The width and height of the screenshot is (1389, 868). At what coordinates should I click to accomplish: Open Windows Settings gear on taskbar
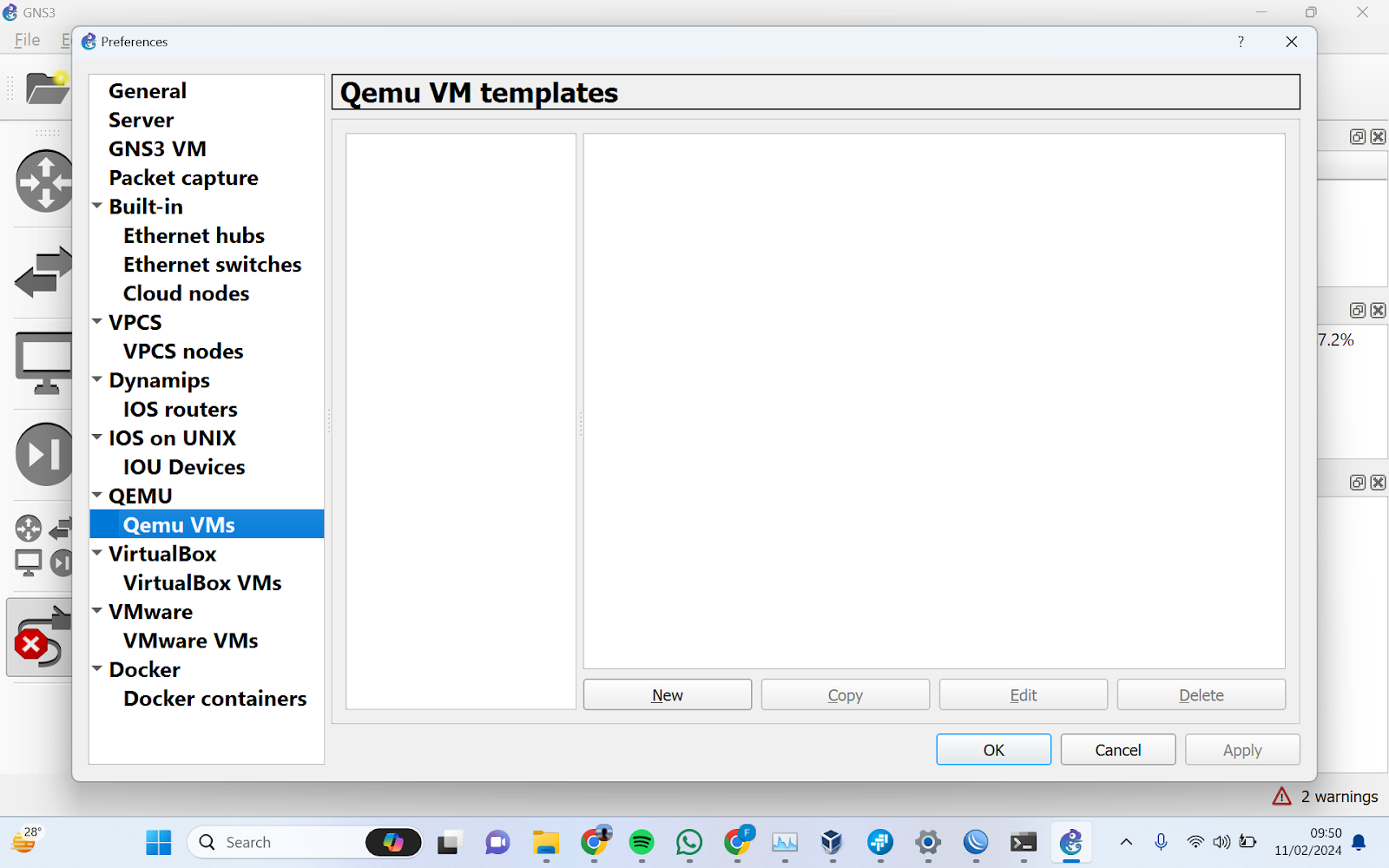coord(928,842)
